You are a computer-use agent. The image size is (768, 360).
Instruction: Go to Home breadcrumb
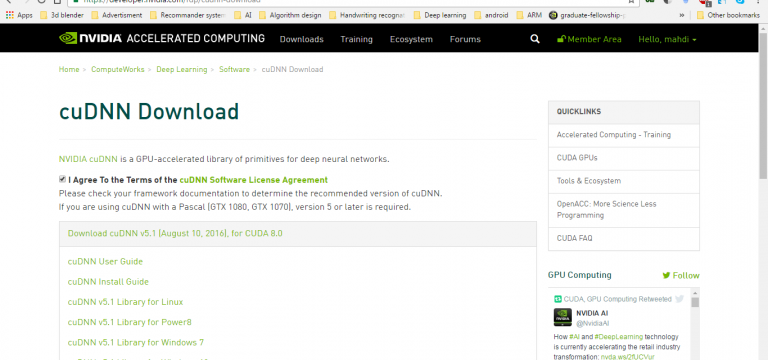[69, 70]
